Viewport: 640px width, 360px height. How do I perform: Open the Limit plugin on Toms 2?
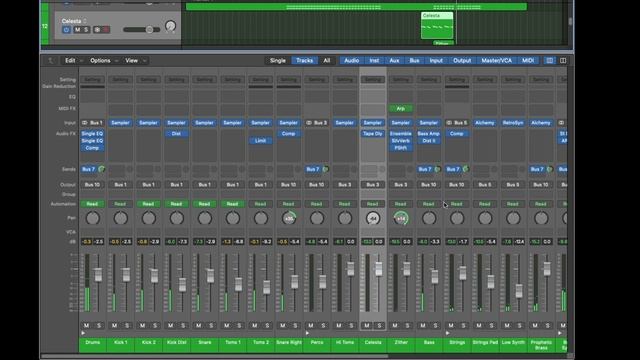pos(260,140)
